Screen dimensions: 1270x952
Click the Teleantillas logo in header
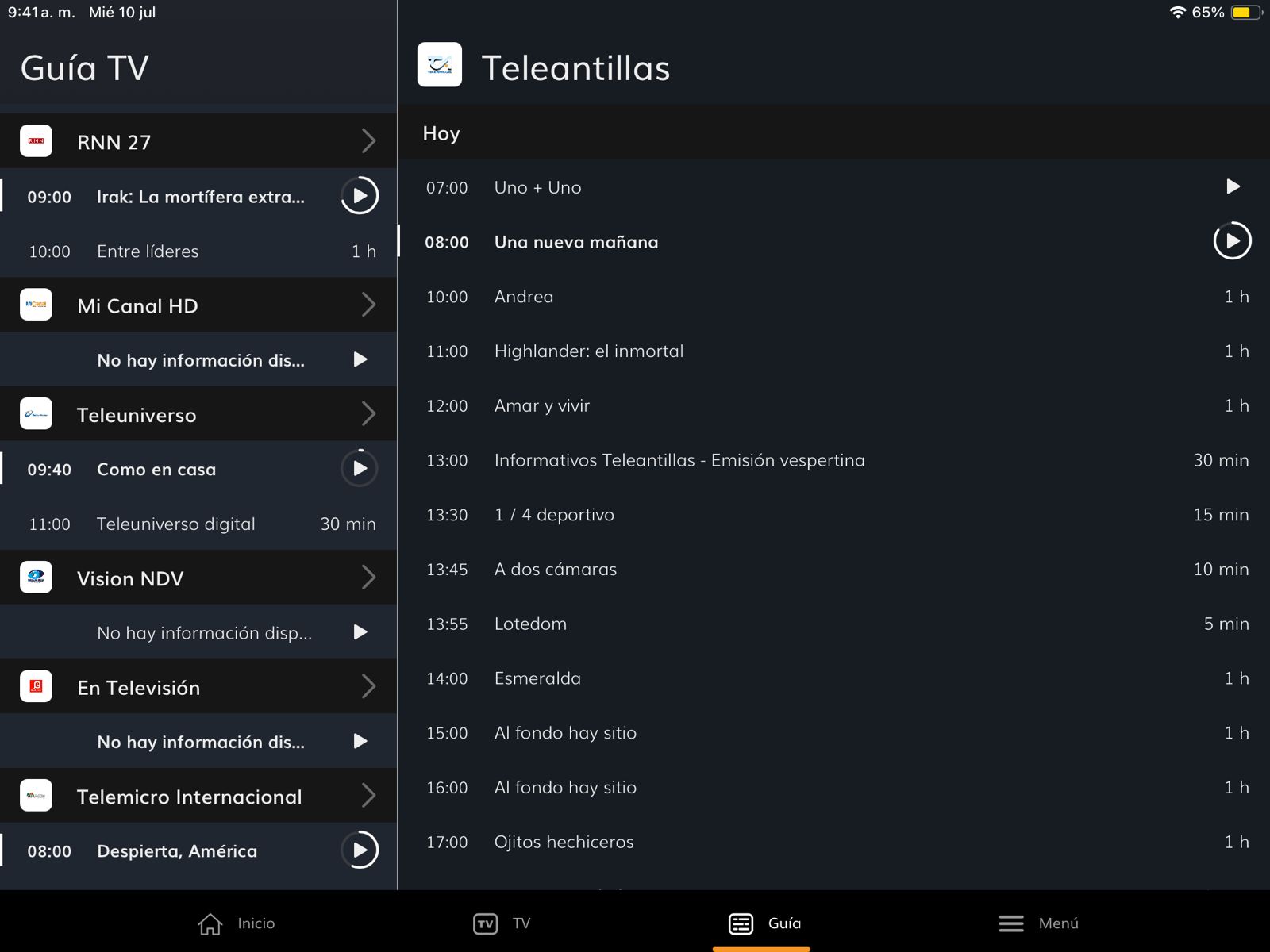click(x=440, y=65)
